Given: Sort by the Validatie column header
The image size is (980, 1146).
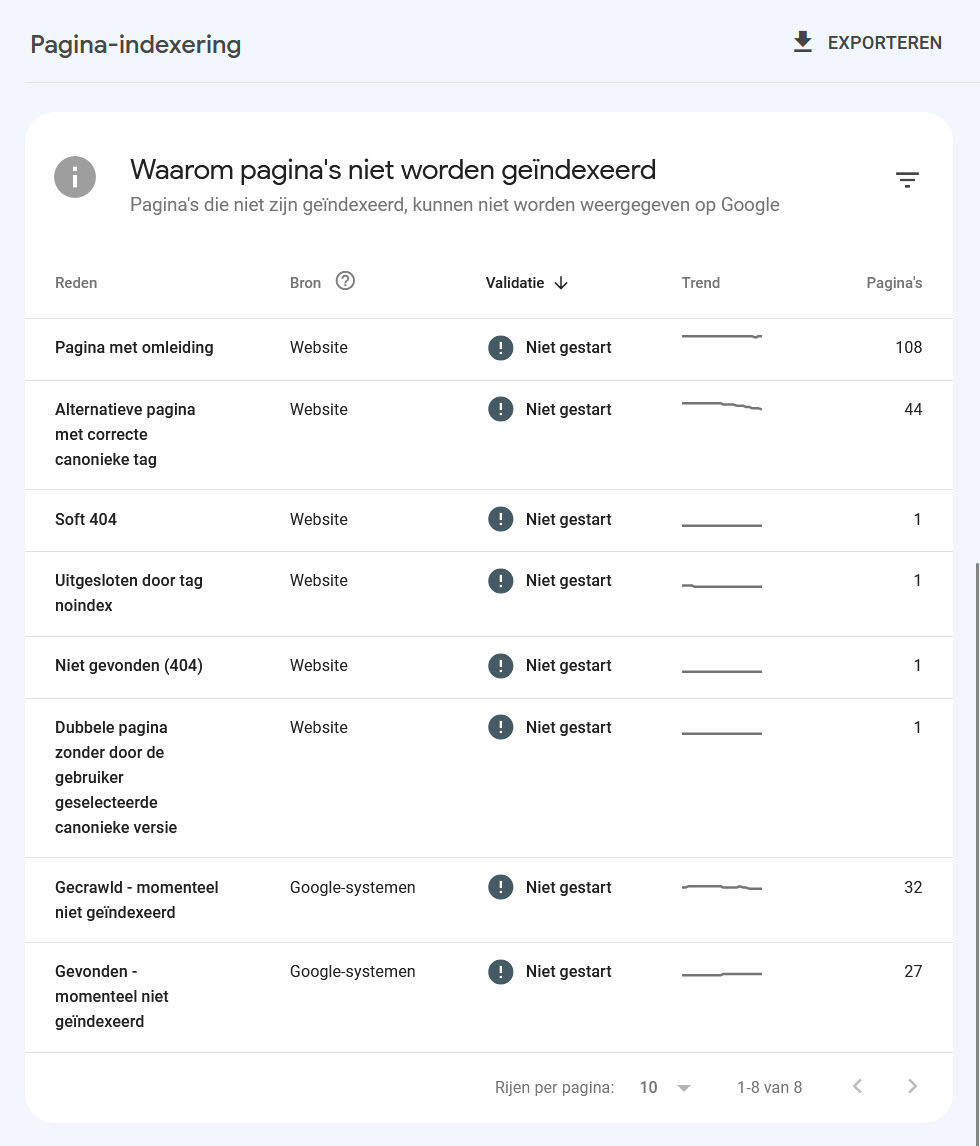Looking at the screenshot, I should click(x=514, y=283).
